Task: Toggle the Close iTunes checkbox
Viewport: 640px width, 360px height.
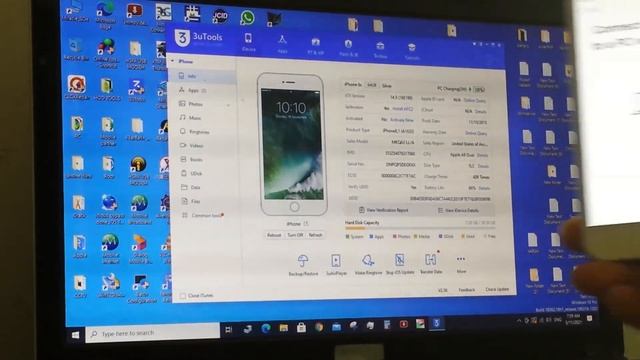Action: [182, 296]
